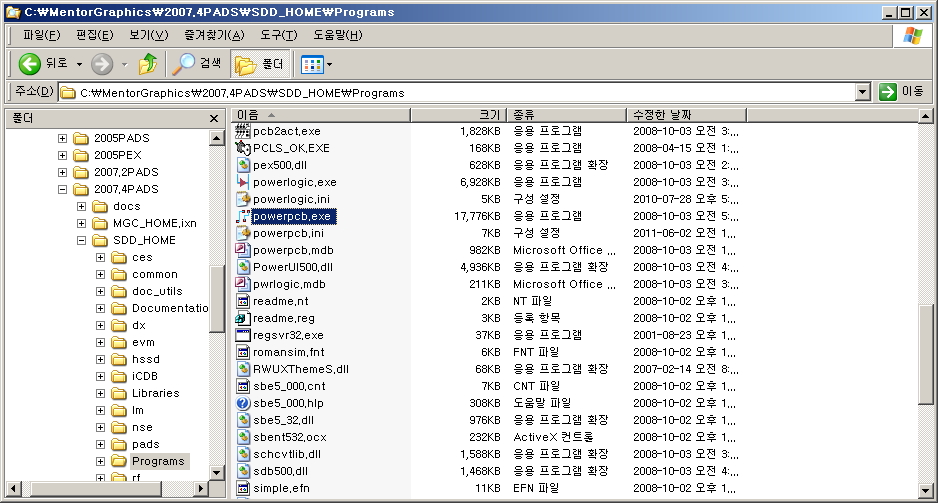Image resolution: width=938 pixels, height=503 pixels.
Task: Click the folder tree right scroll arrow
Action: pos(201,489)
